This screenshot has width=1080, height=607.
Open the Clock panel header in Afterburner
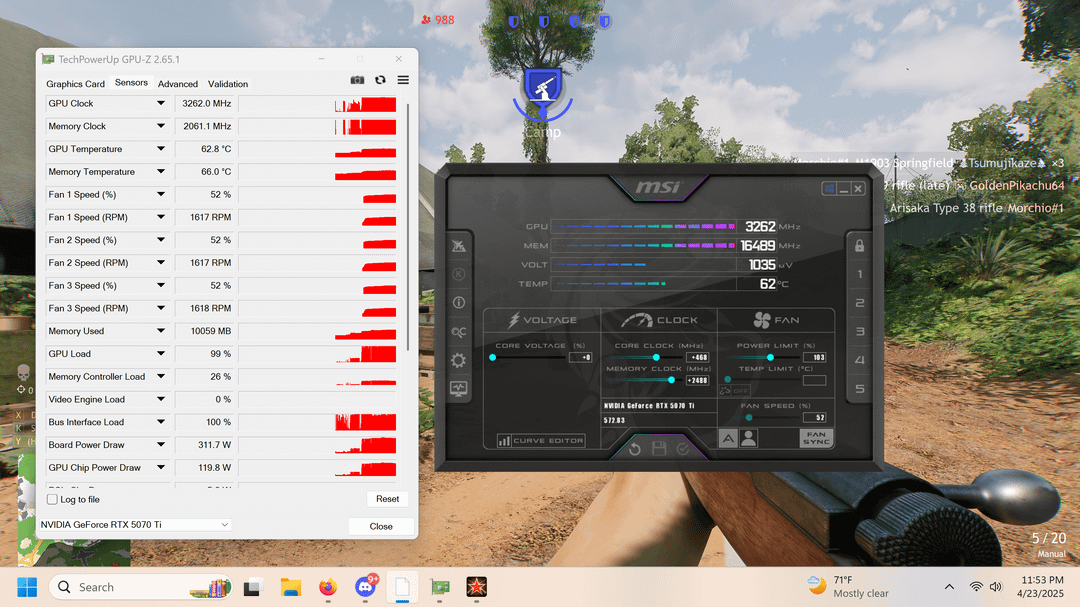pyautogui.click(x=659, y=320)
